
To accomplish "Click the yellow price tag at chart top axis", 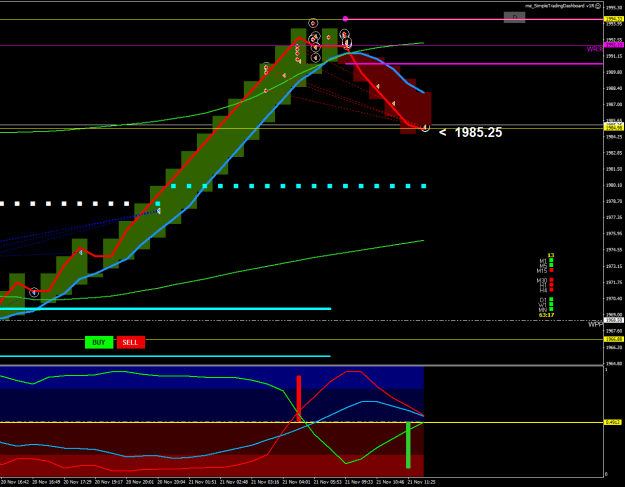I will [x=614, y=19].
